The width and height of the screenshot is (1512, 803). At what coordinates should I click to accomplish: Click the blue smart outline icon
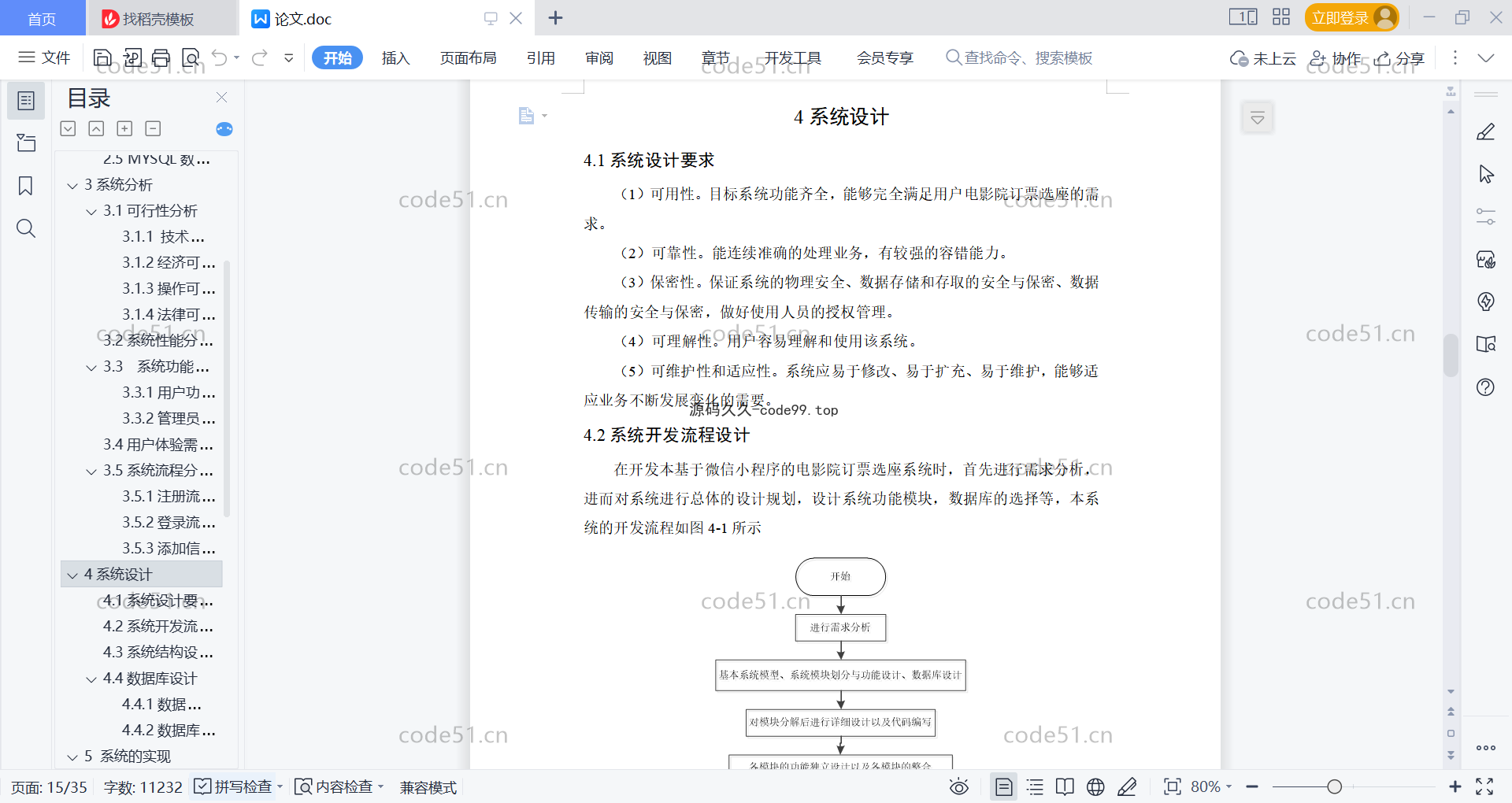pyautogui.click(x=224, y=129)
